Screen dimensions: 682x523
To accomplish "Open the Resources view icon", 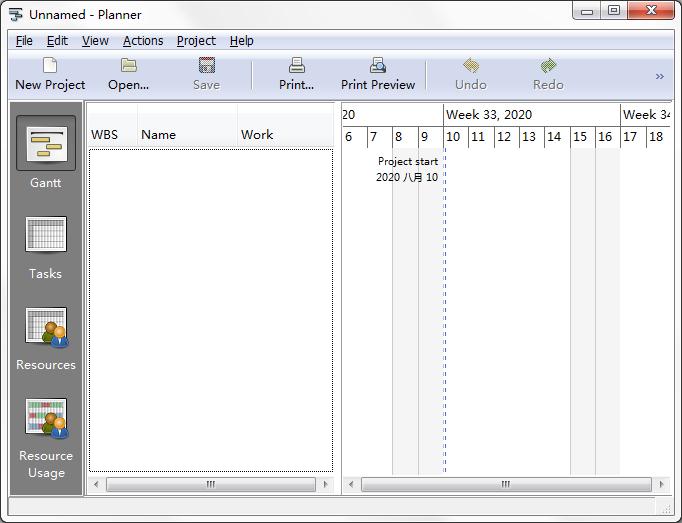I will 47,327.
